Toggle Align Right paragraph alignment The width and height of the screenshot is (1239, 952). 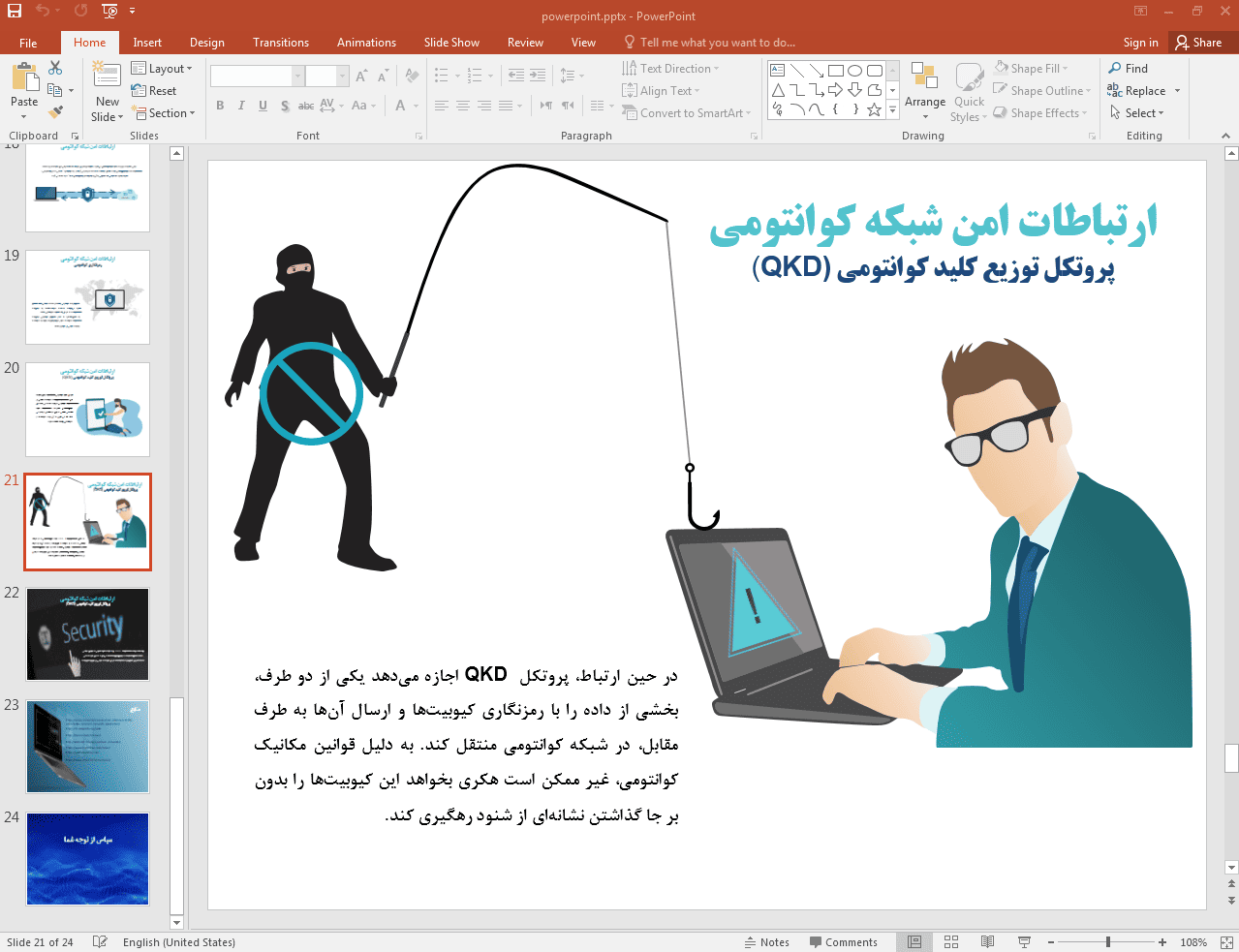coord(484,106)
